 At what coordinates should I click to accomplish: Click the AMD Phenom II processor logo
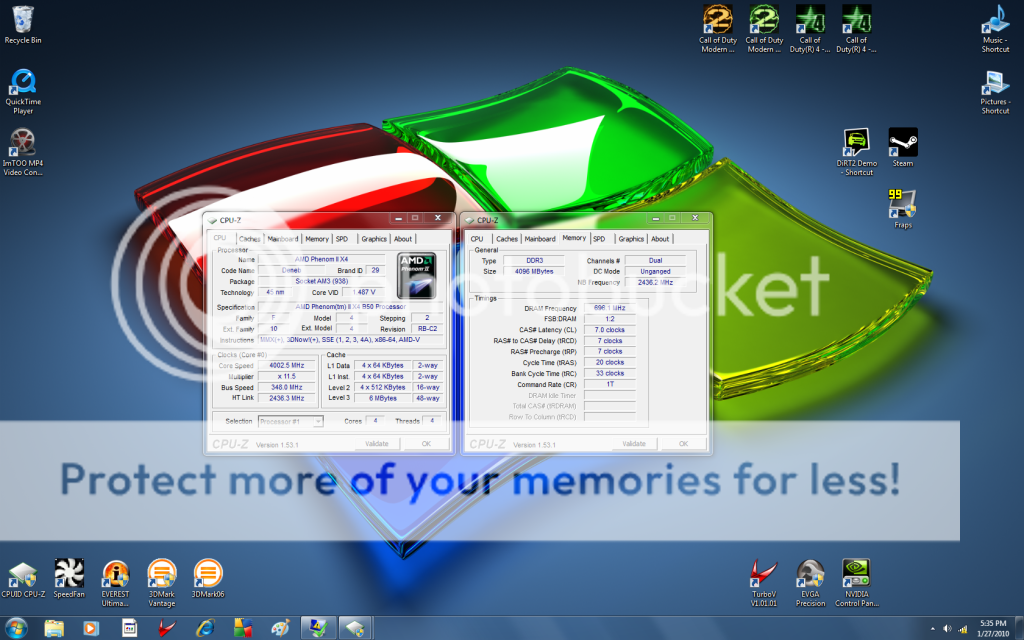[x=417, y=276]
